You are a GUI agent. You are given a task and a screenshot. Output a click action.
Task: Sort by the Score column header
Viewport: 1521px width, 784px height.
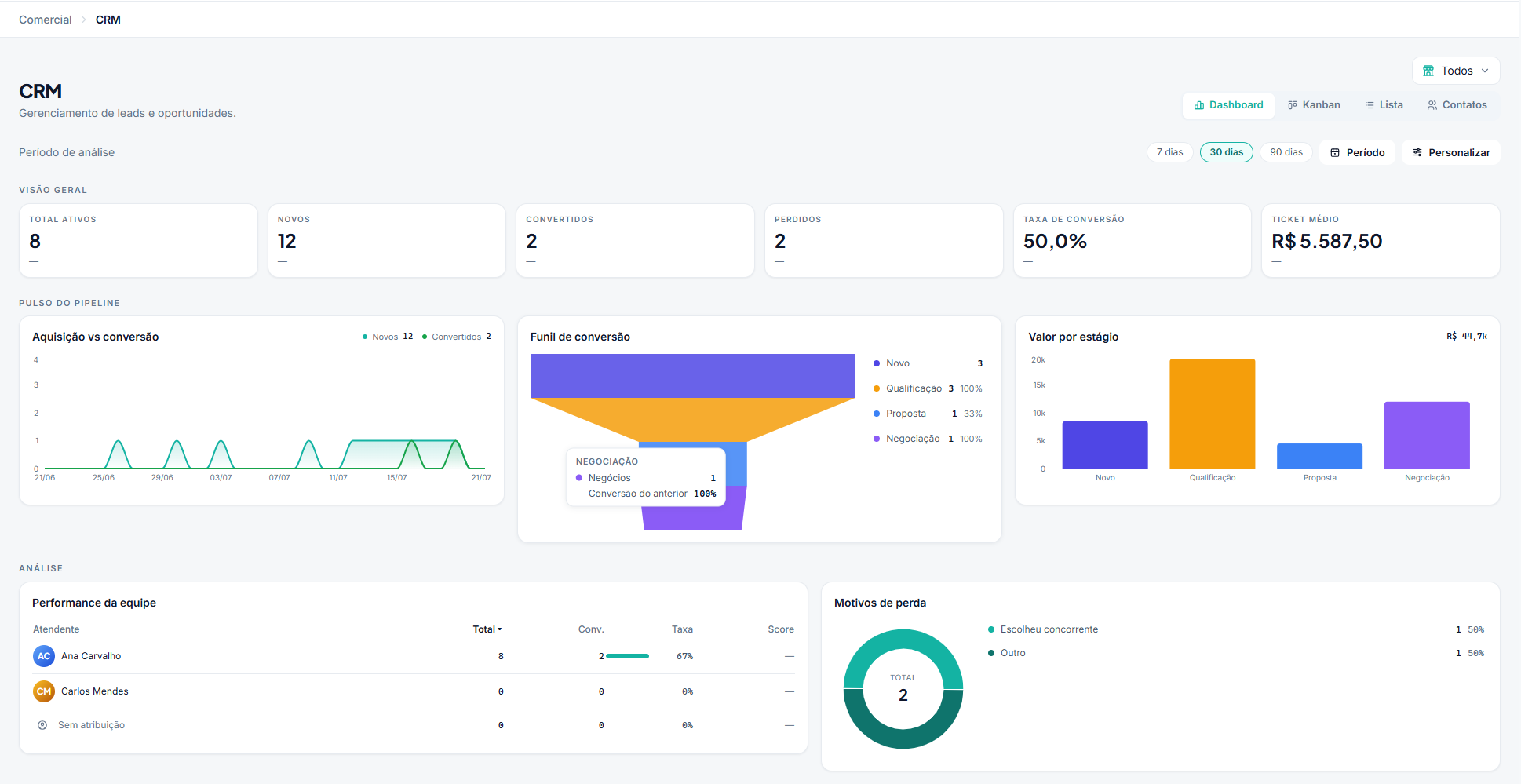781,629
